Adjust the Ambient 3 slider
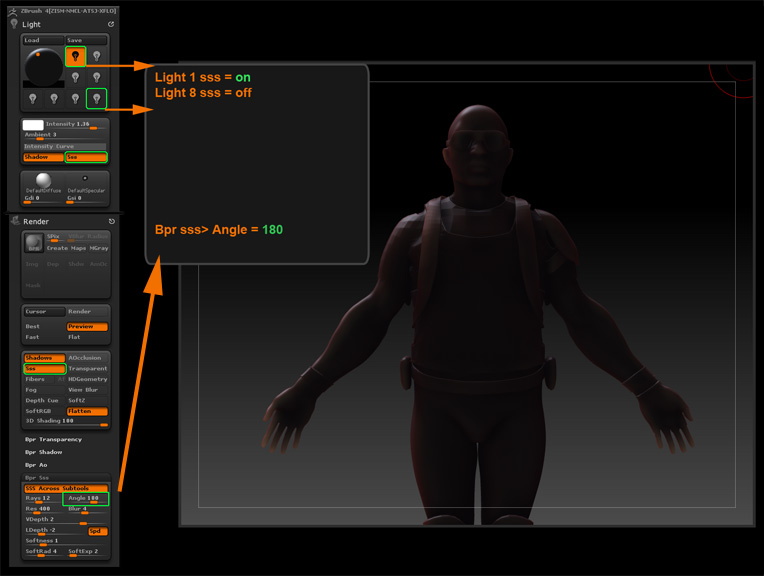Screen dimensions: 764x576 click(65, 135)
